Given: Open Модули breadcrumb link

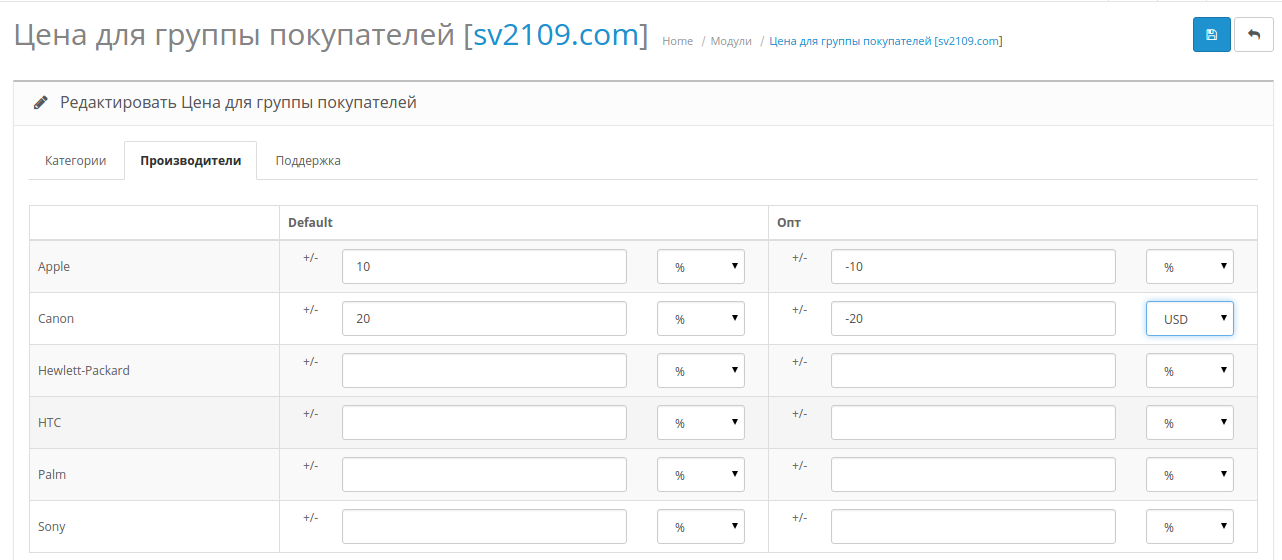Looking at the screenshot, I should tap(731, 41).
